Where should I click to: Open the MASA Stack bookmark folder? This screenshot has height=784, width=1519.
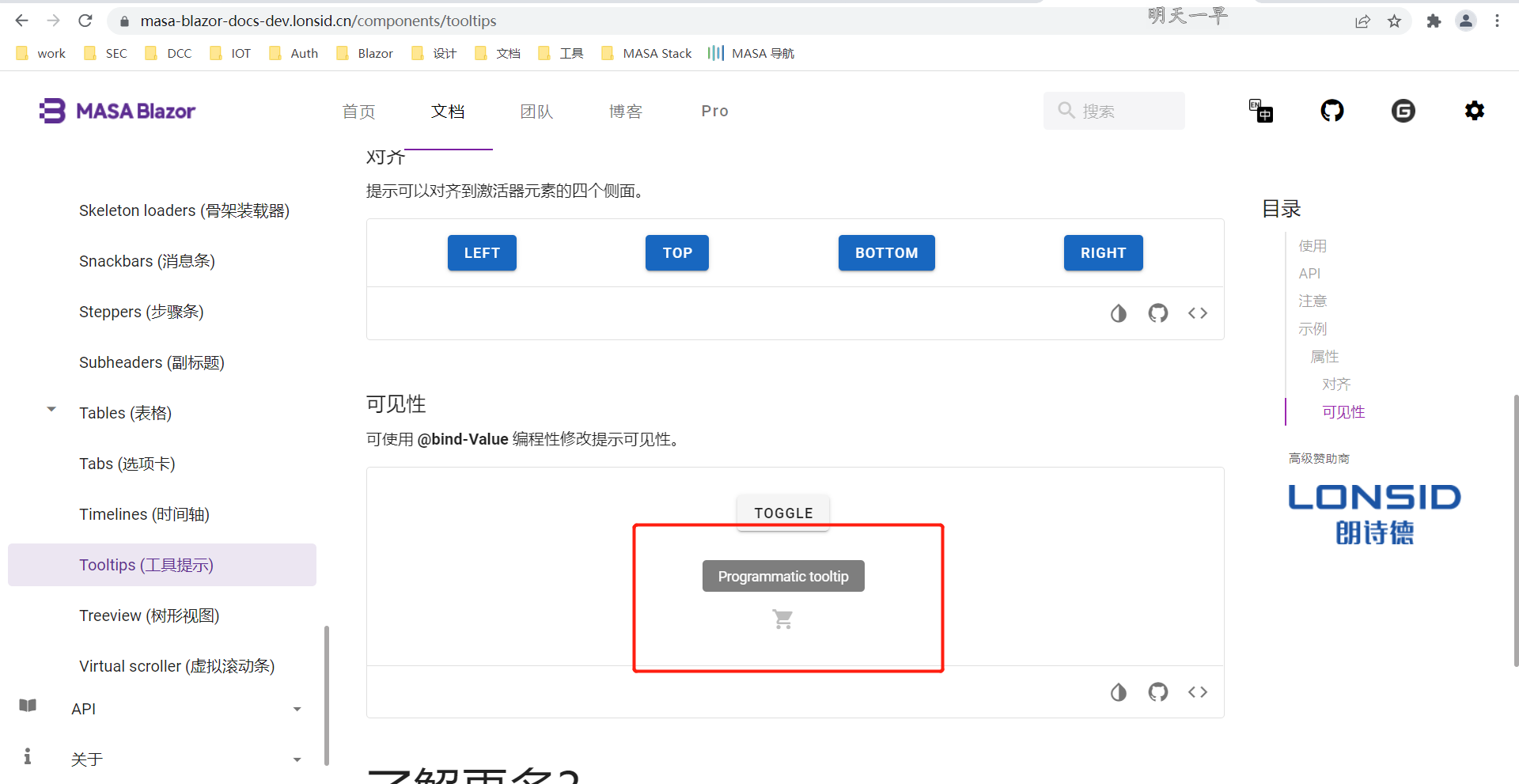(646, 53)
